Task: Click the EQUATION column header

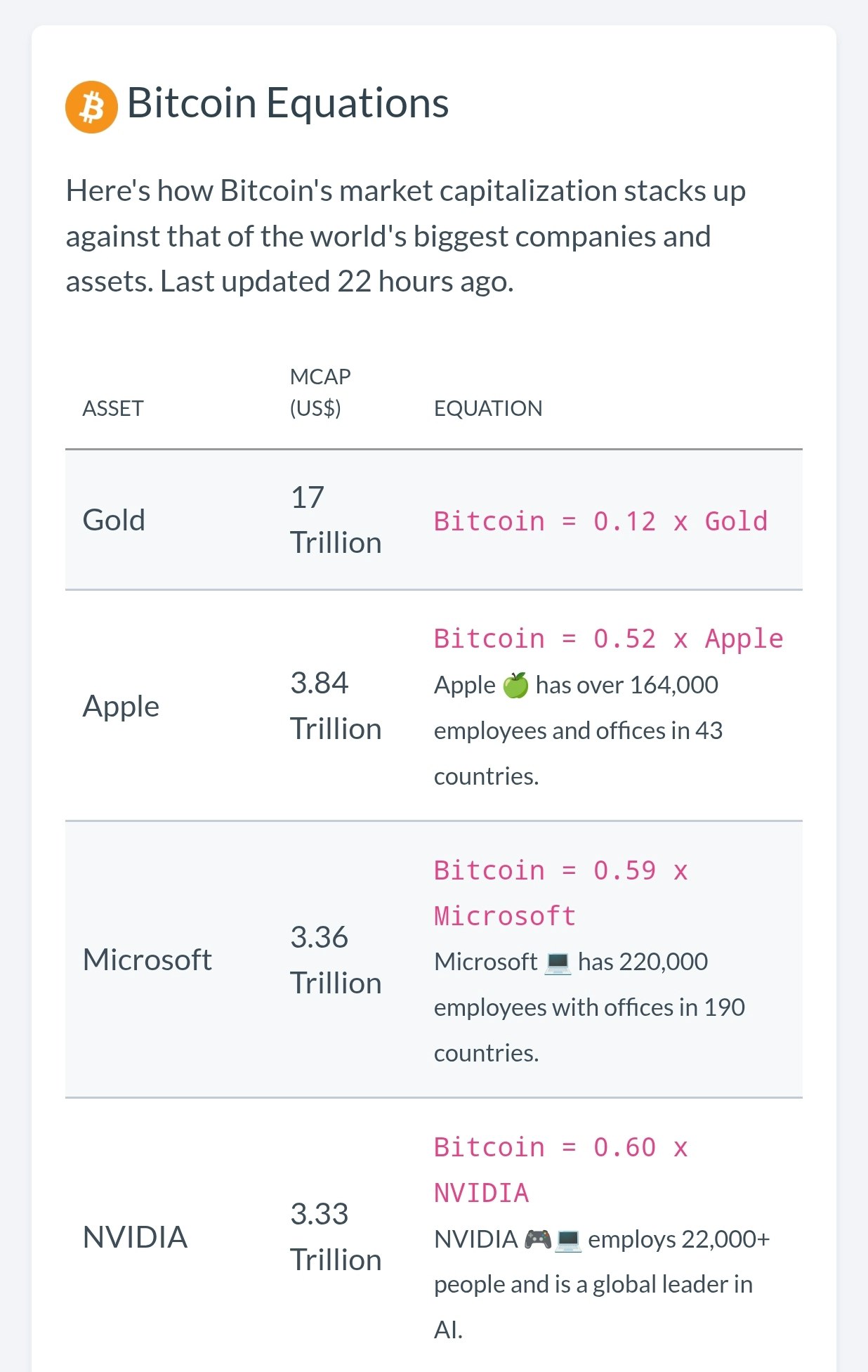Action: pyautogui.click(x=488, y=408)
